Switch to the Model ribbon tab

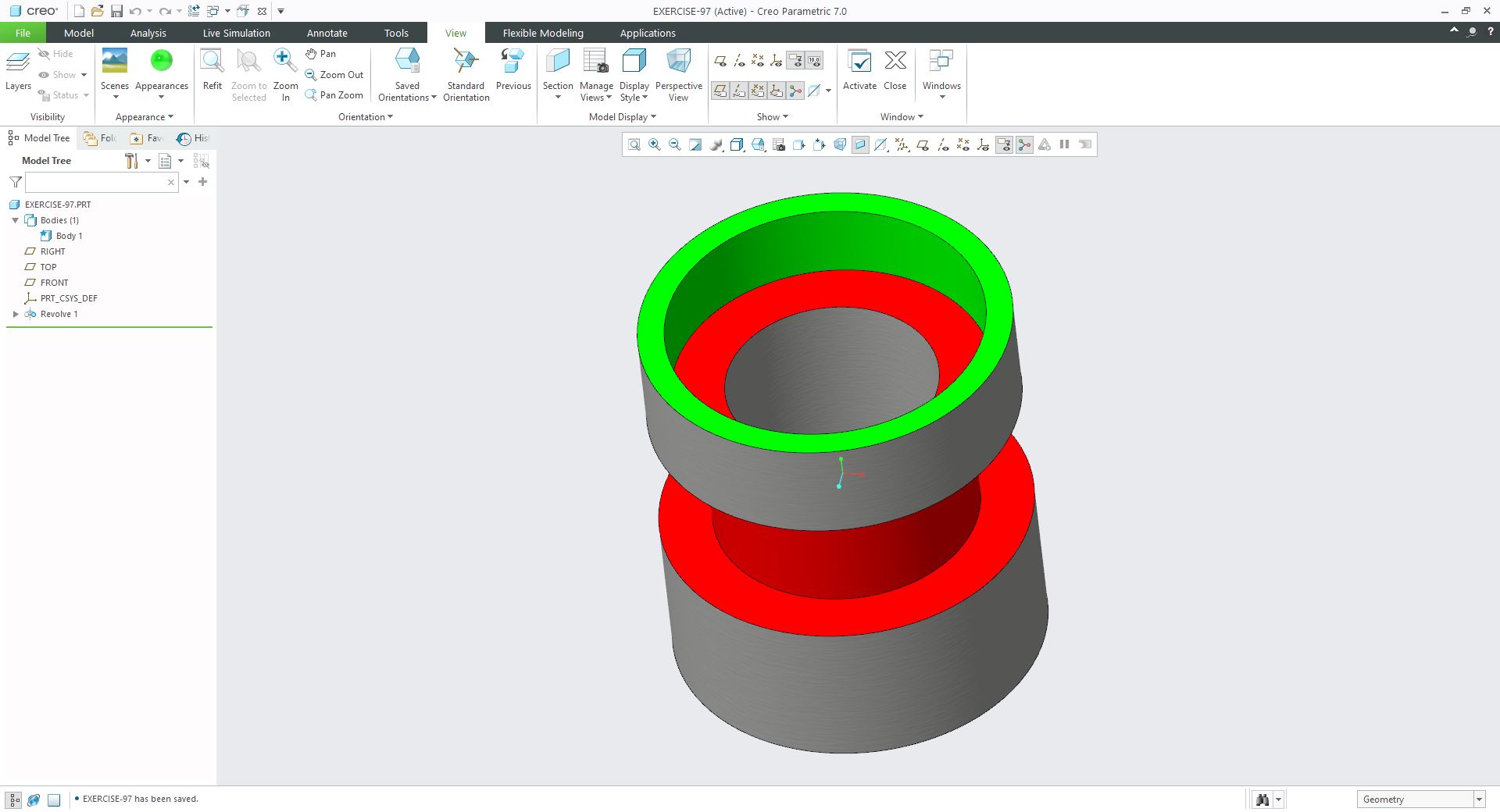click(79, 33)
